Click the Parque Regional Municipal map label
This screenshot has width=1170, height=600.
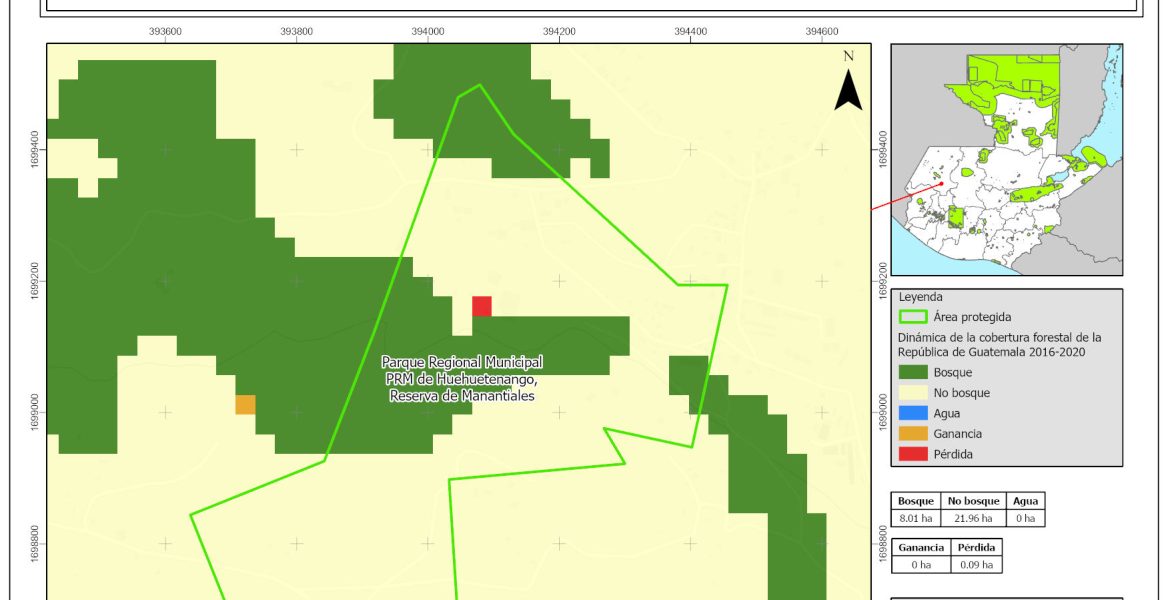(462, 379)
